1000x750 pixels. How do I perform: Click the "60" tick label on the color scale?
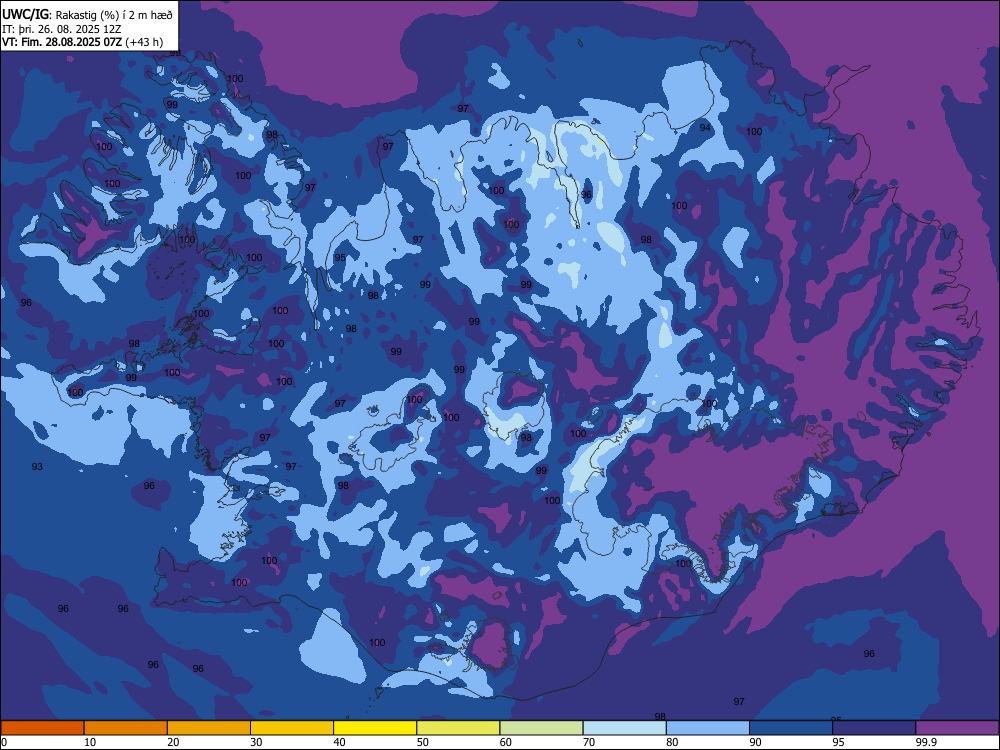pos(506,742)
